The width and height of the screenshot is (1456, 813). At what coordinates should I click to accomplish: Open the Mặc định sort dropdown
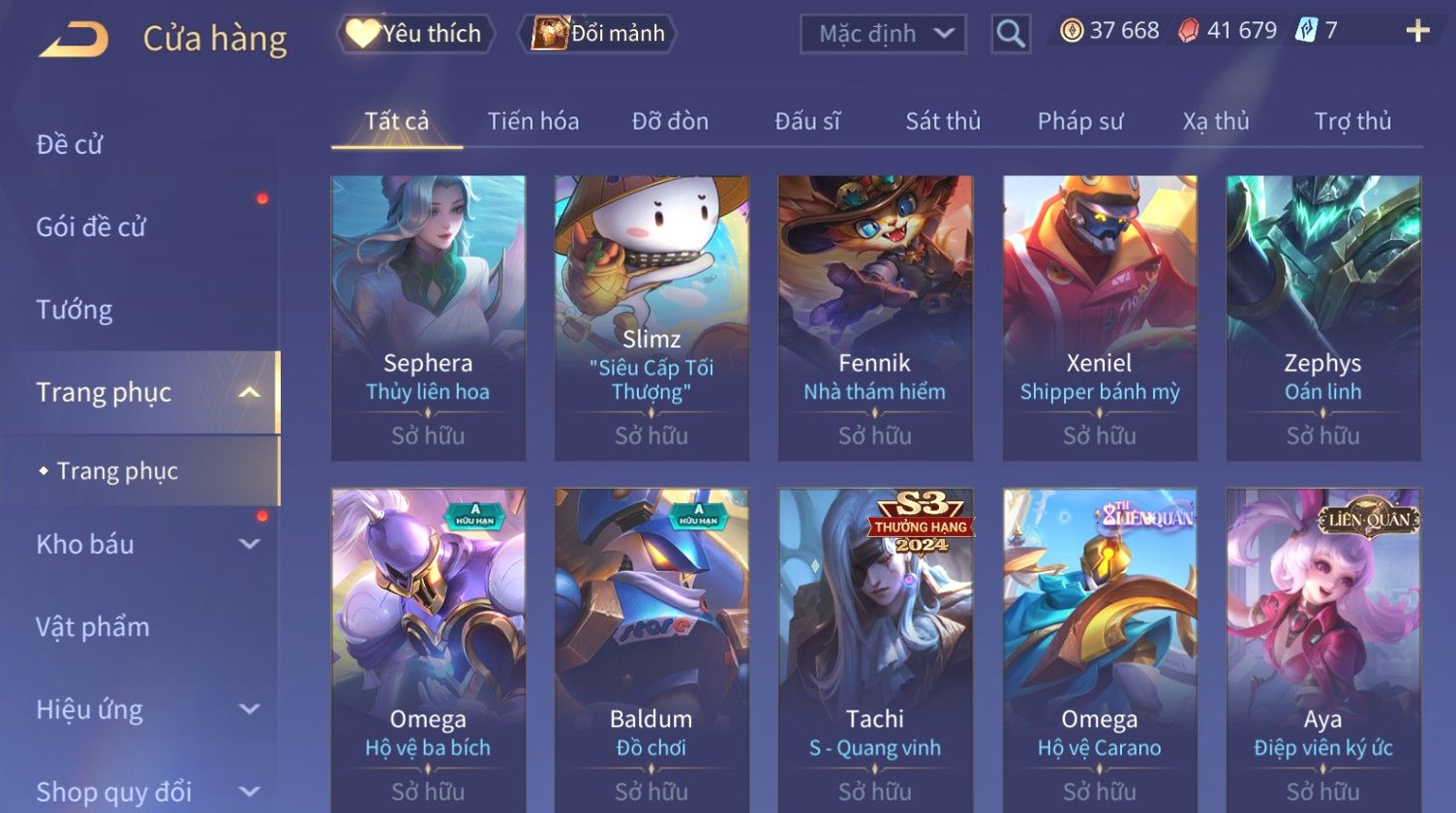pyautogui.click(x=883, y=35)
